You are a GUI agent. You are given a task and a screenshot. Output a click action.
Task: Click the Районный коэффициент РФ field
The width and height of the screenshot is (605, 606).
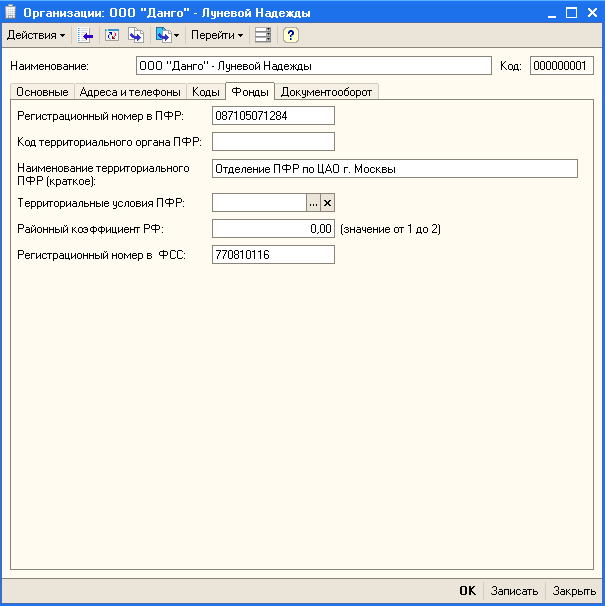click(x=273, y=229)
